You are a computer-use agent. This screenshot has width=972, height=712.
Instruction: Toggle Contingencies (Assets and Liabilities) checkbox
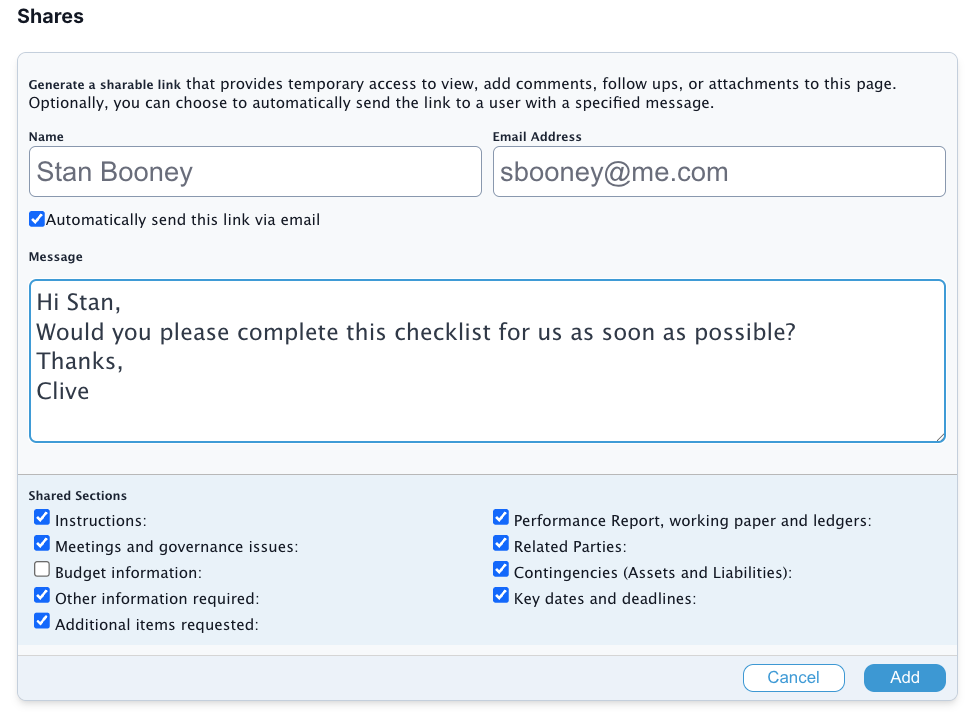click(x=501, y=569)
